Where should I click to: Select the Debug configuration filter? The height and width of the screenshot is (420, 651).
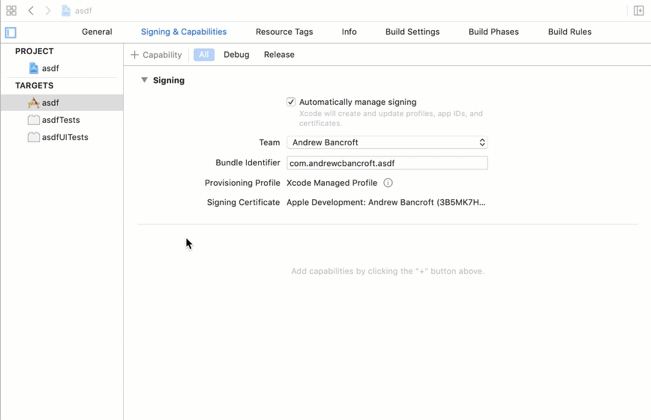236,55
